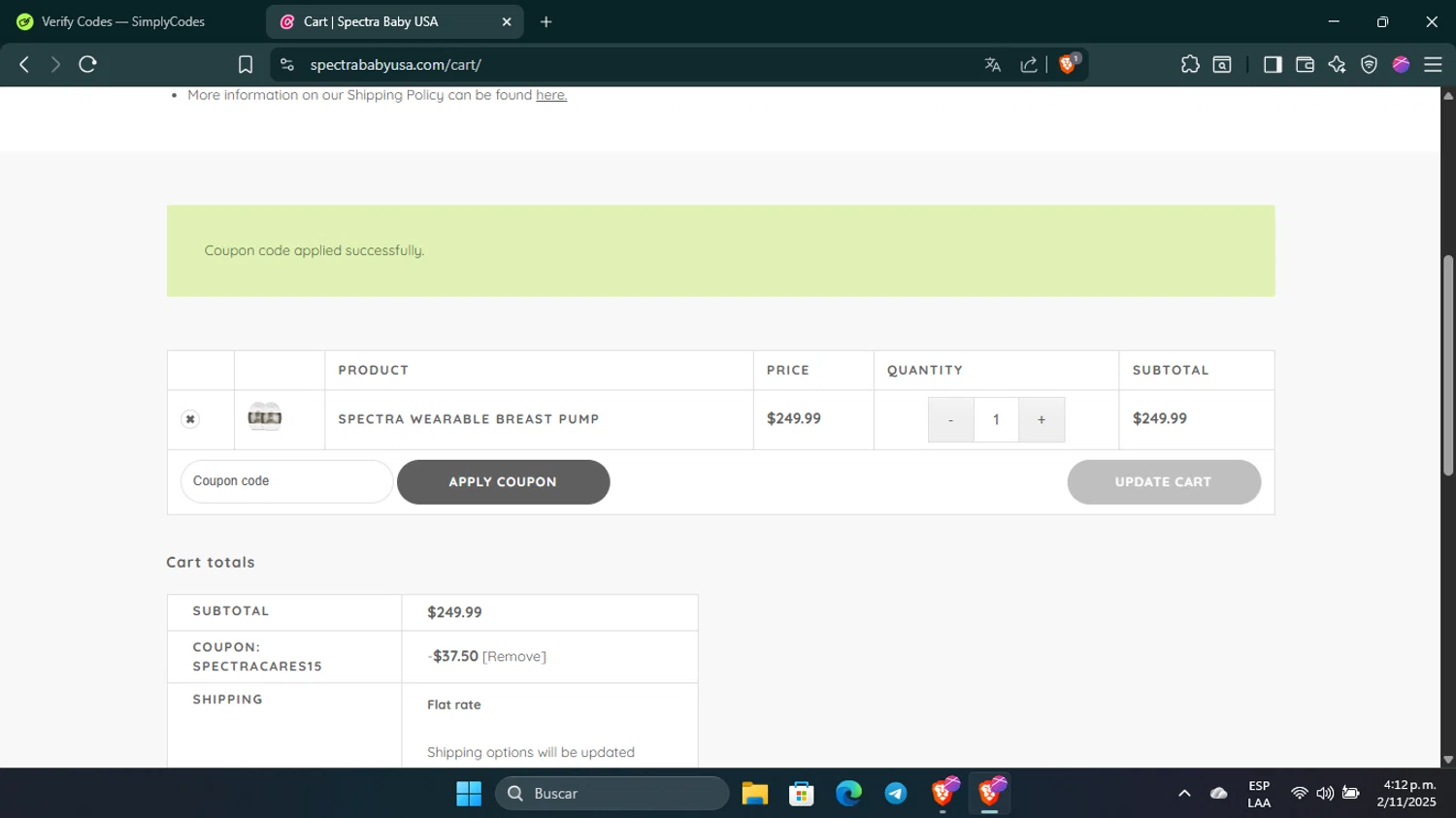Open the clock and date panel
This screenshot has width=1456, height=818.
1406,794
